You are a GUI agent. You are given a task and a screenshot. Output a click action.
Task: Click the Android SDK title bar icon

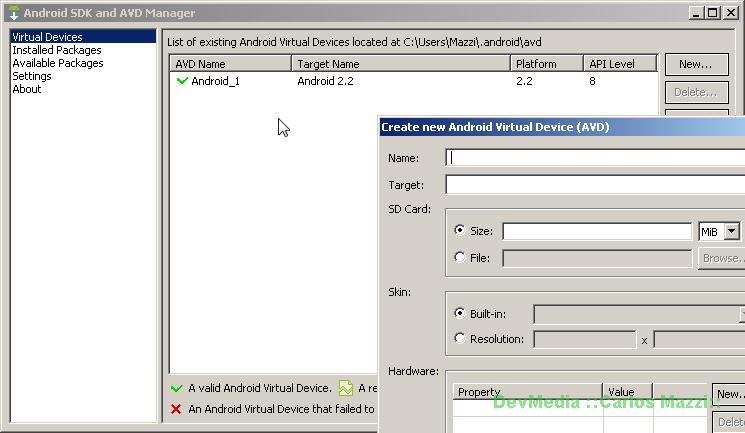(x=12, y=13)
